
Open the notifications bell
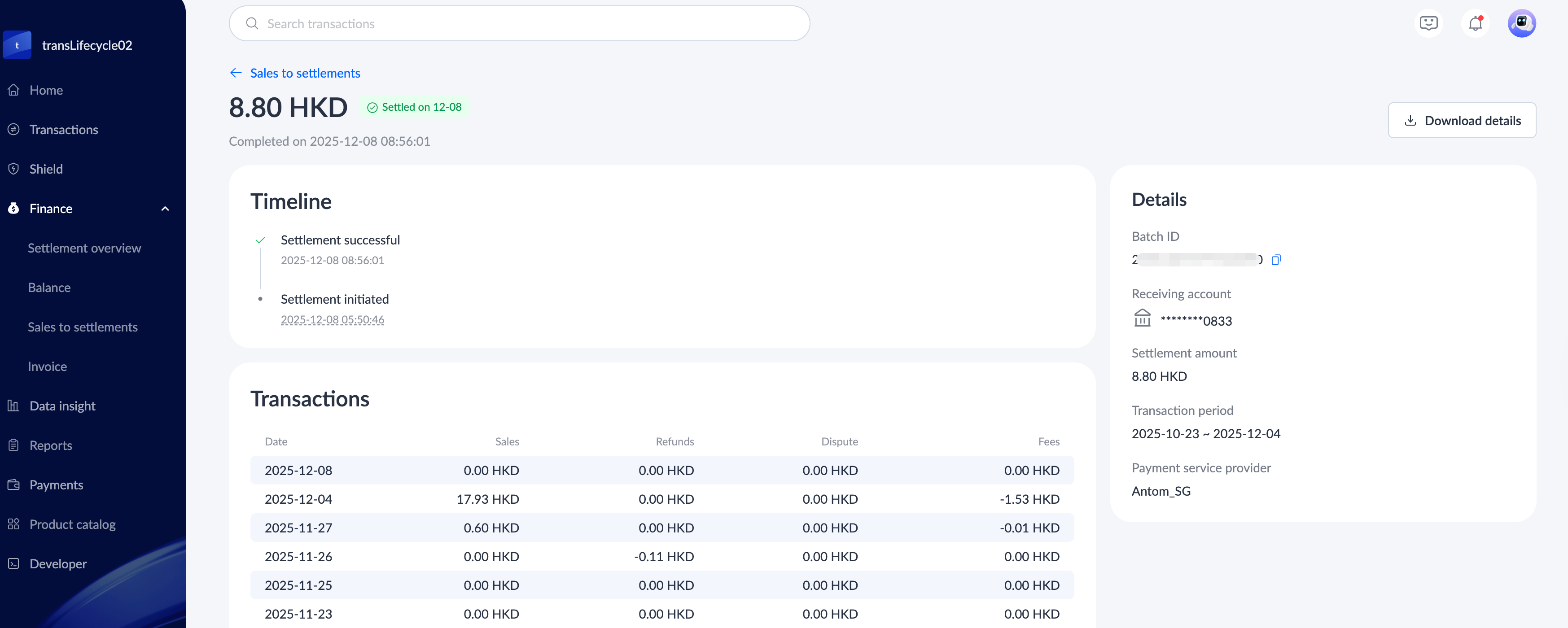[x=1475, y=24]
